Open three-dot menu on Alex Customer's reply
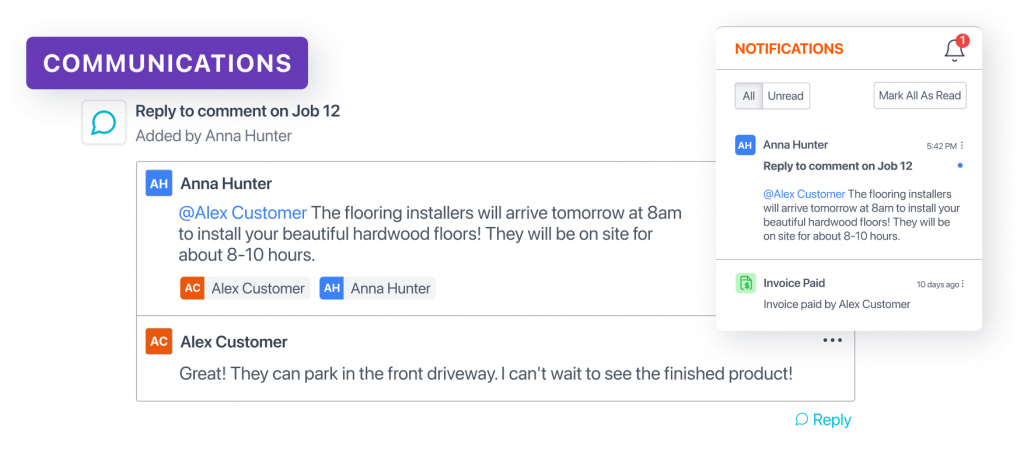This screenshot has width=1024, height=465. click(x=832, y=341)
